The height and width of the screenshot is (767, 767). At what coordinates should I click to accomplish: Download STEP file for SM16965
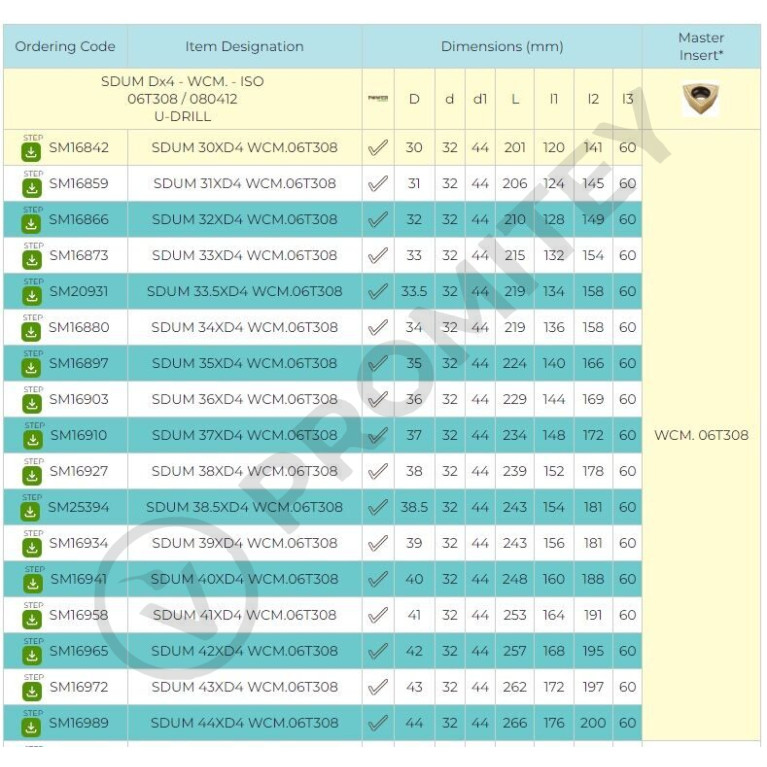pyautogui.click(x=32, y=655)
